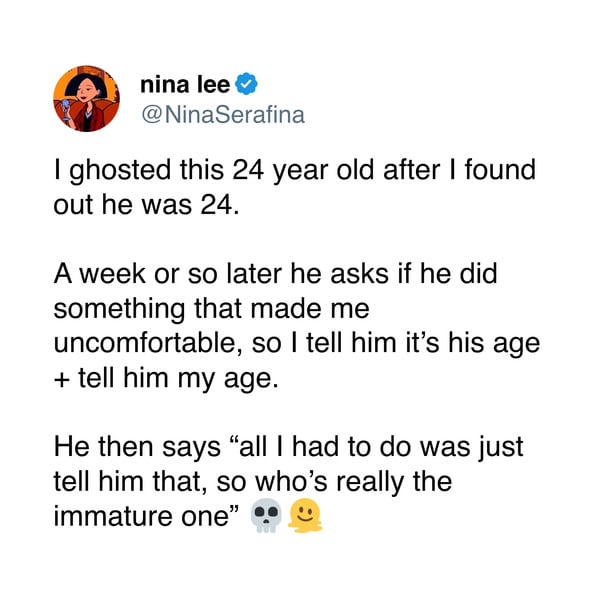Open the @NinaSerafina handle link
Viewport: 599px width, 599px height.
tap(223, 115)
